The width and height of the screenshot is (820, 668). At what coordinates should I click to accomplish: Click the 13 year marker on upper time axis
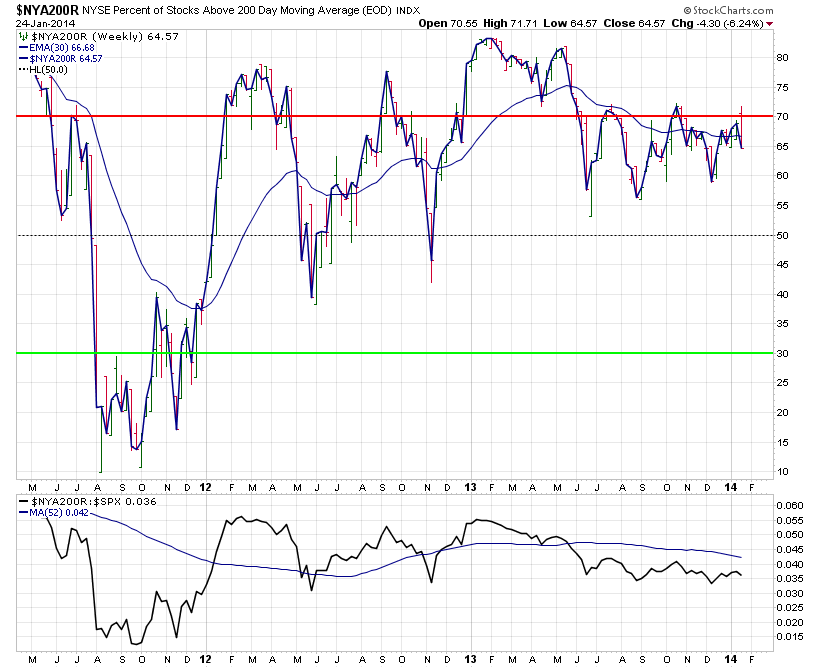click(x=471, y=487)
